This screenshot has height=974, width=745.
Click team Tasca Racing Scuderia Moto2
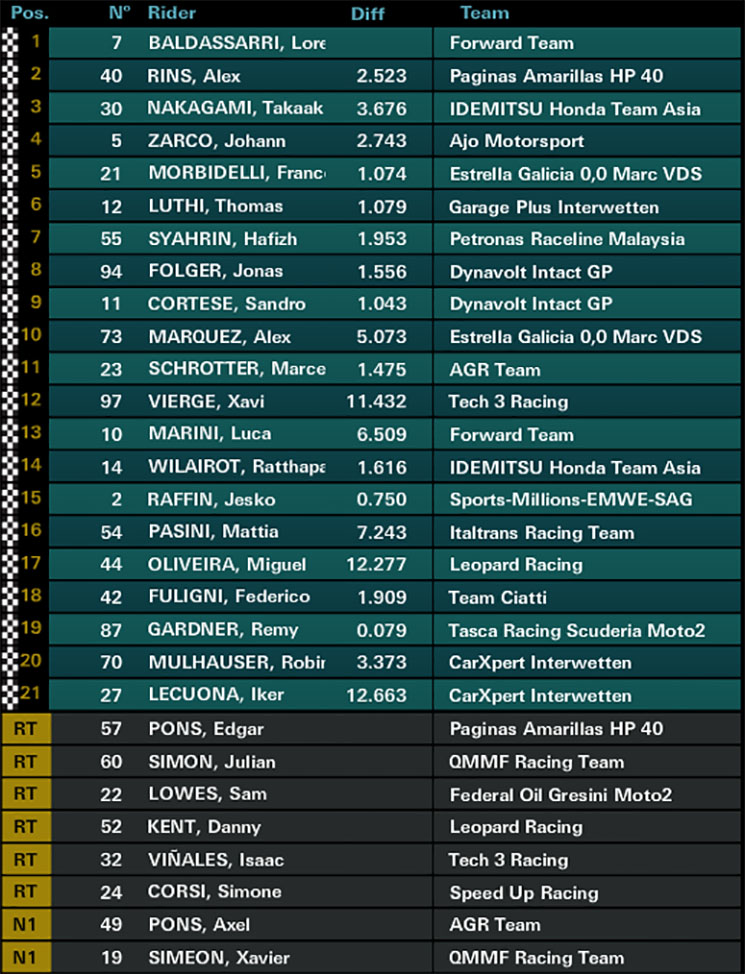click(x=577, y=630)
